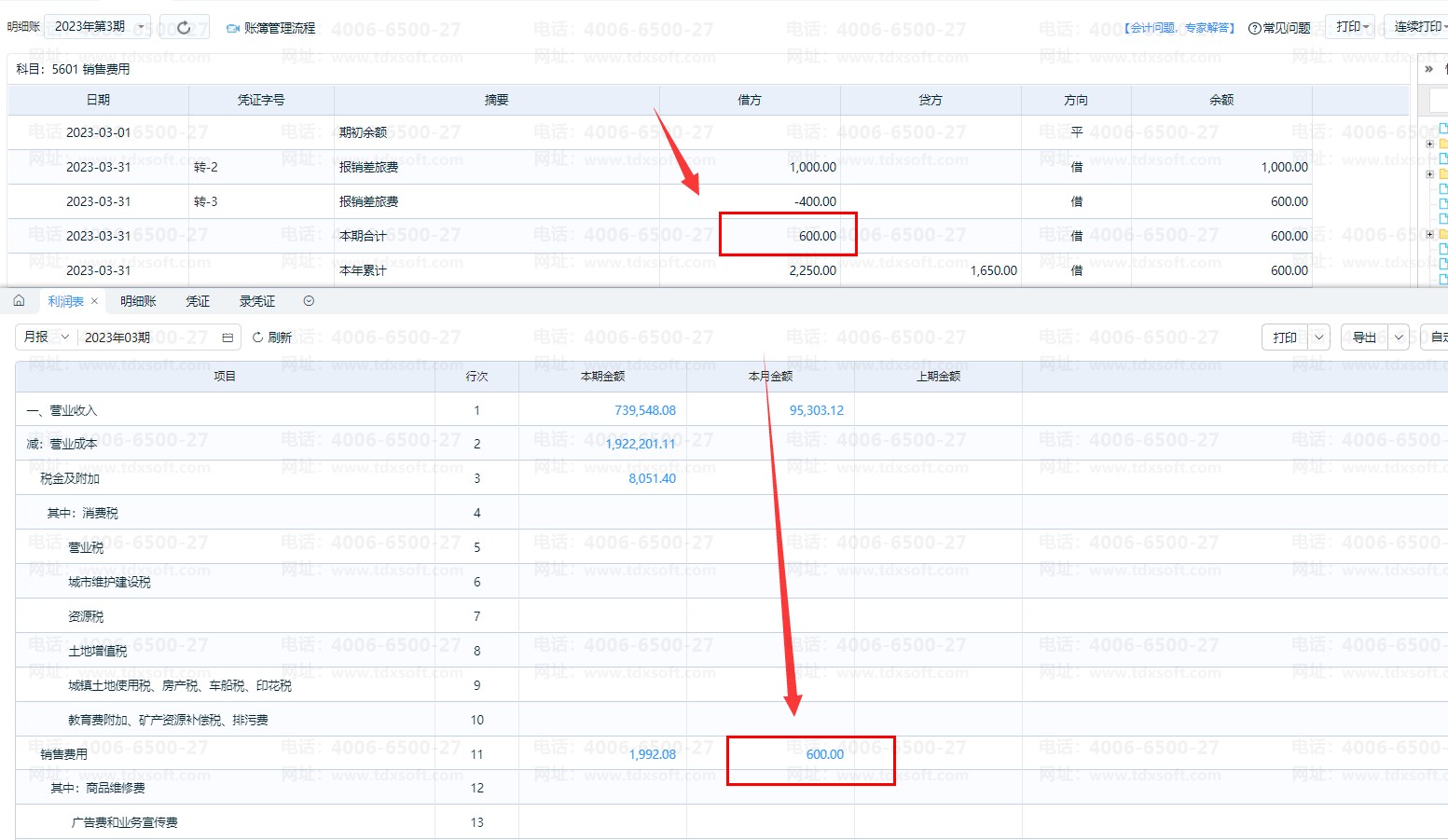Viewport: 1448px width, 840px height.
Task: Open the 账簿管理流程 video guide
Action: pos(271,28)
